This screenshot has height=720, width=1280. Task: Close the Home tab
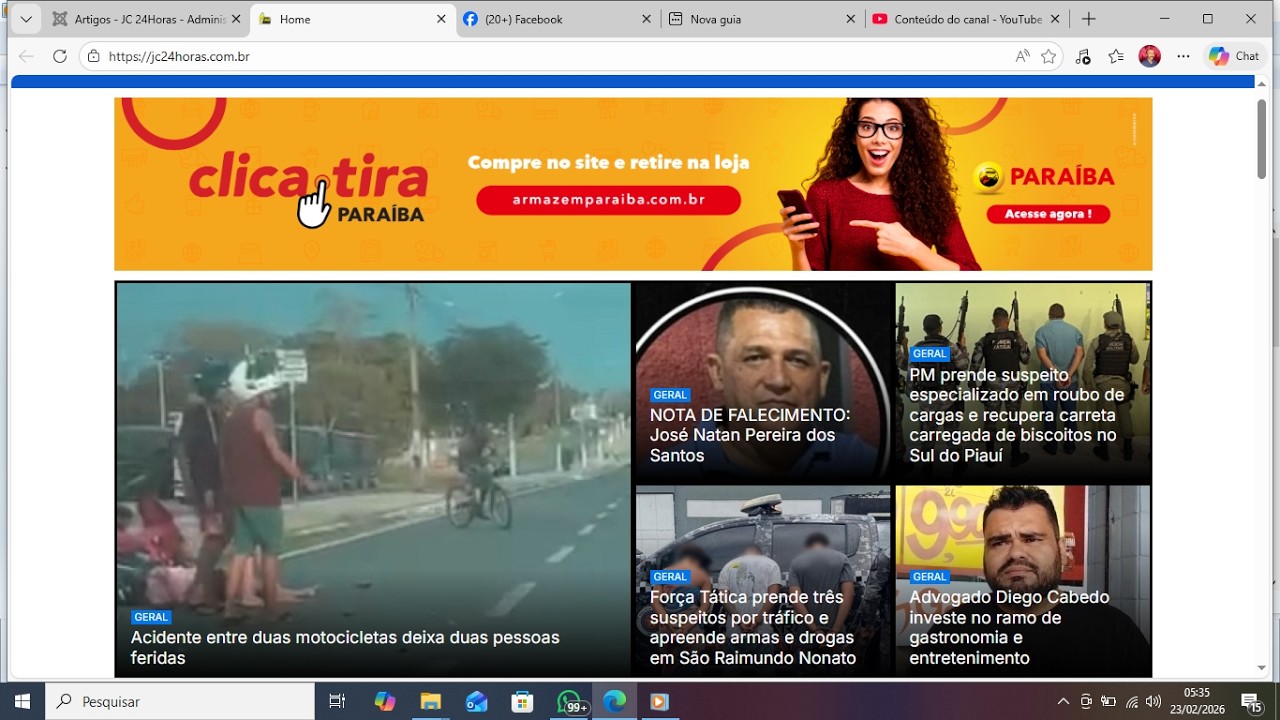(441, 19)
